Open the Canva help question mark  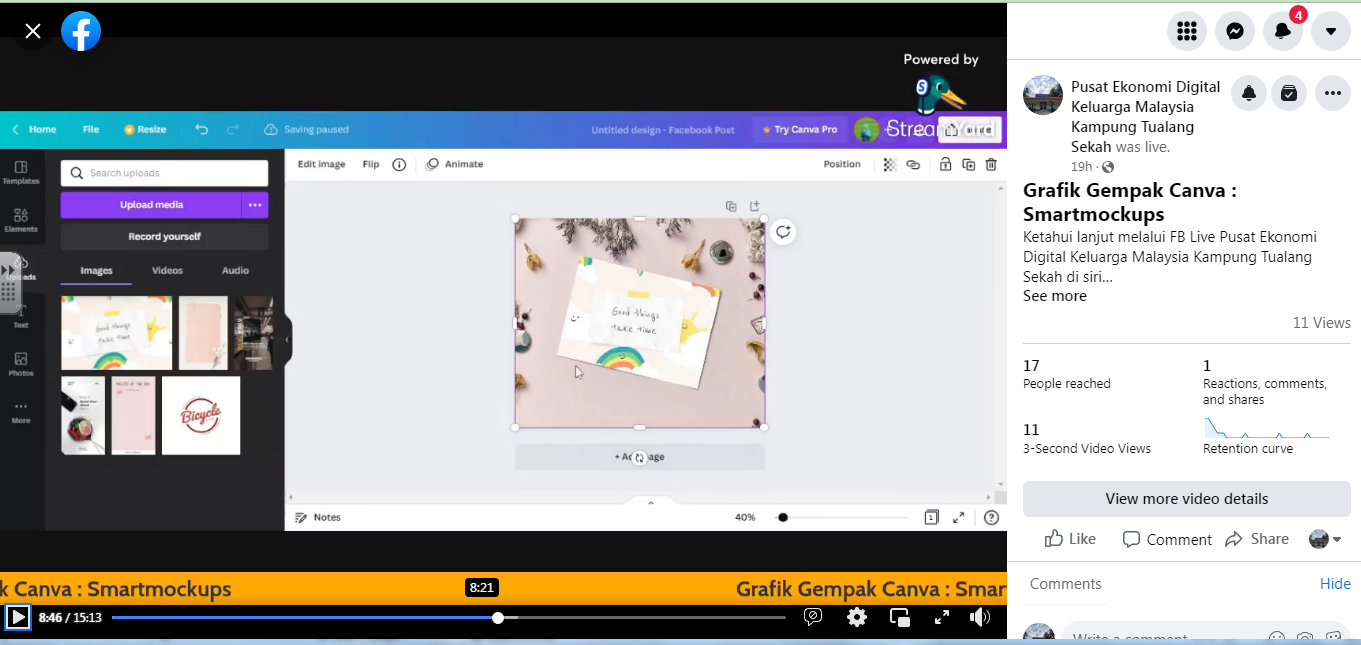tap(991, 517)
